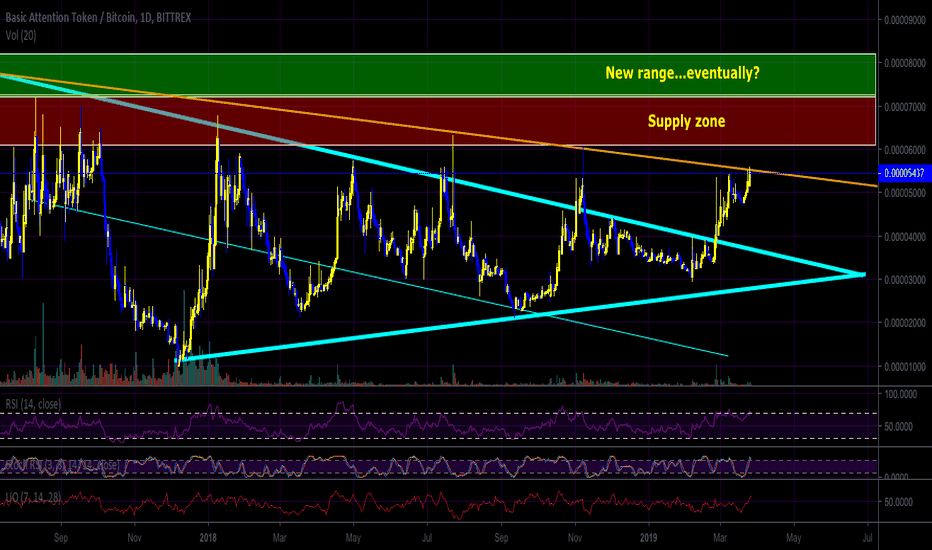Click the 2018 label on time axis
Screen dimensions: 932x550
208,538
